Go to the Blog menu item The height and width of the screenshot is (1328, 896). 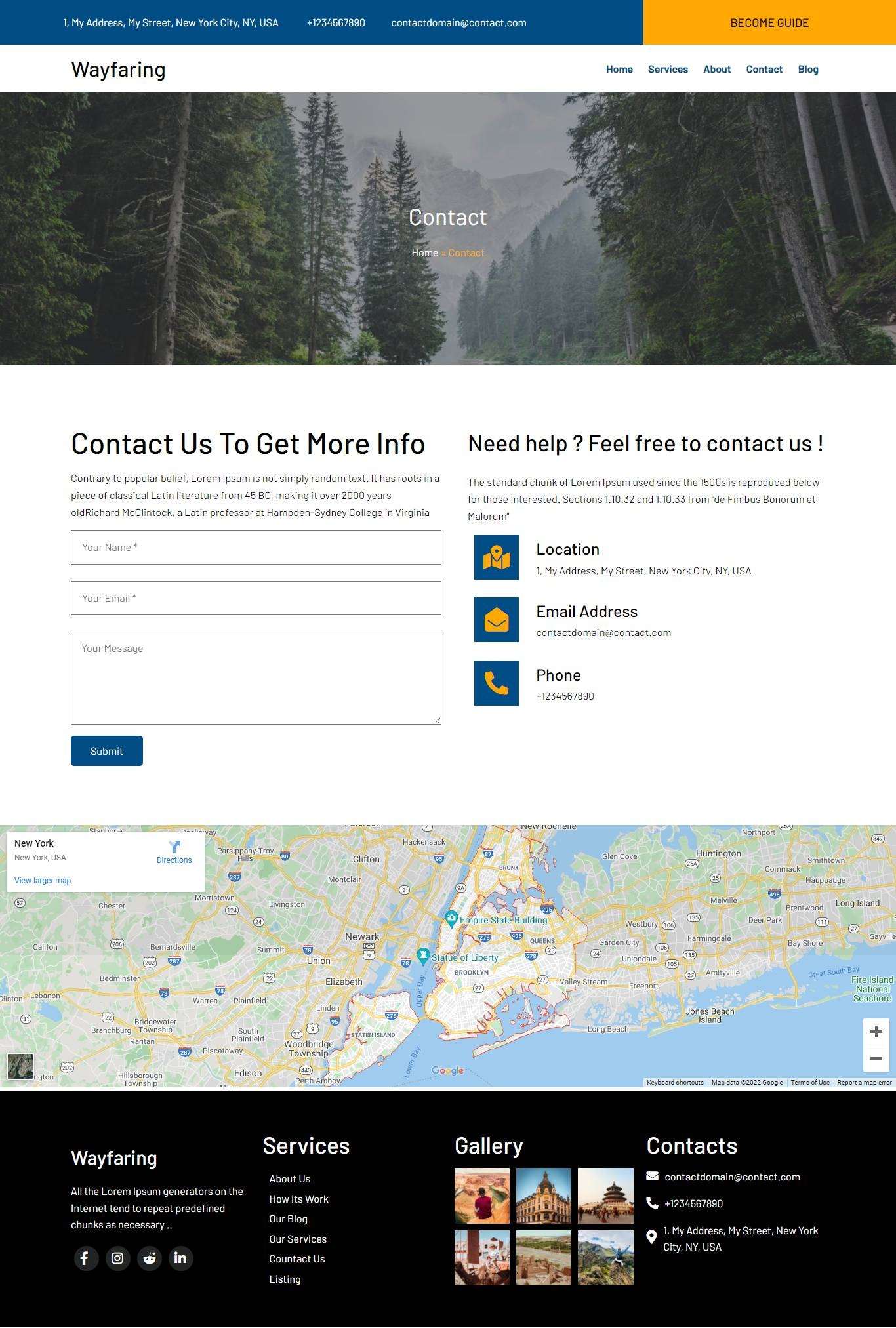point(808,70)
